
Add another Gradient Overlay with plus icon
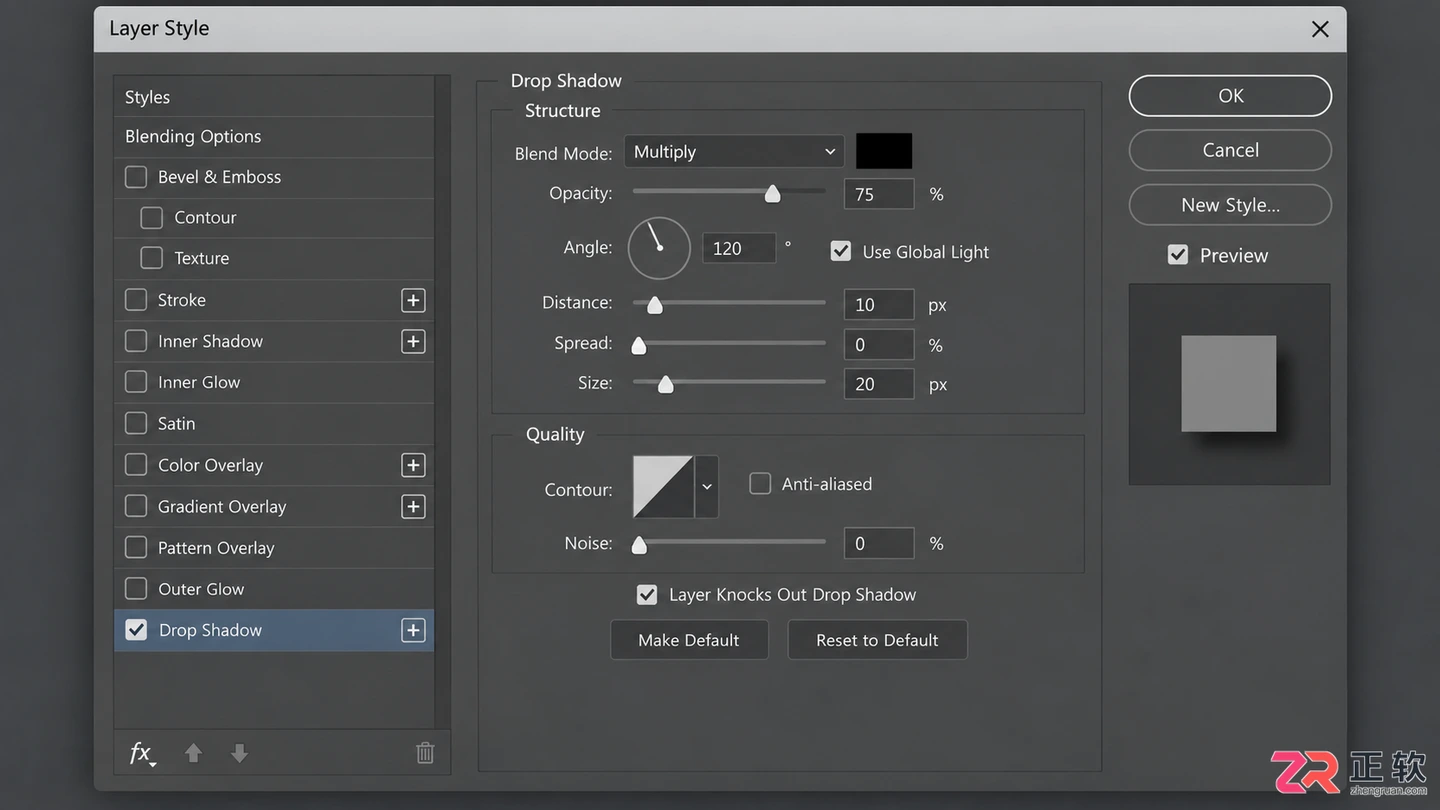[413, 506]
